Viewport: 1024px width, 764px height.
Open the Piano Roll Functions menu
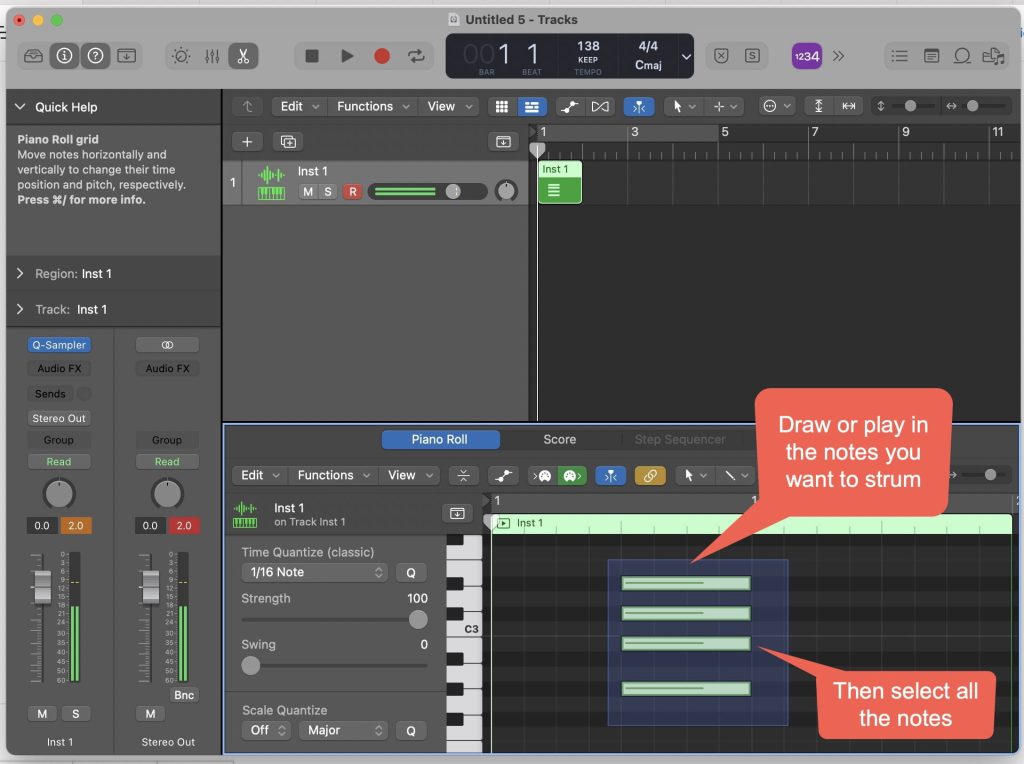[333, 476]
